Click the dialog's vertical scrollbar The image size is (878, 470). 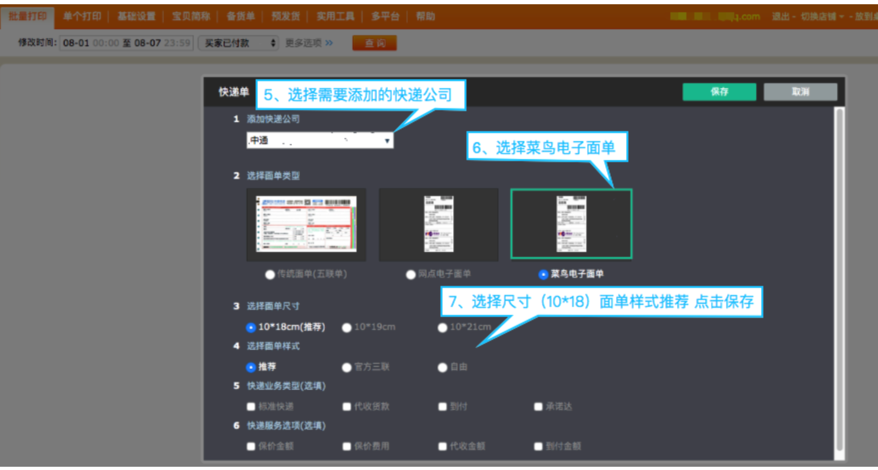pyautogui.click(x=839, y=280)
